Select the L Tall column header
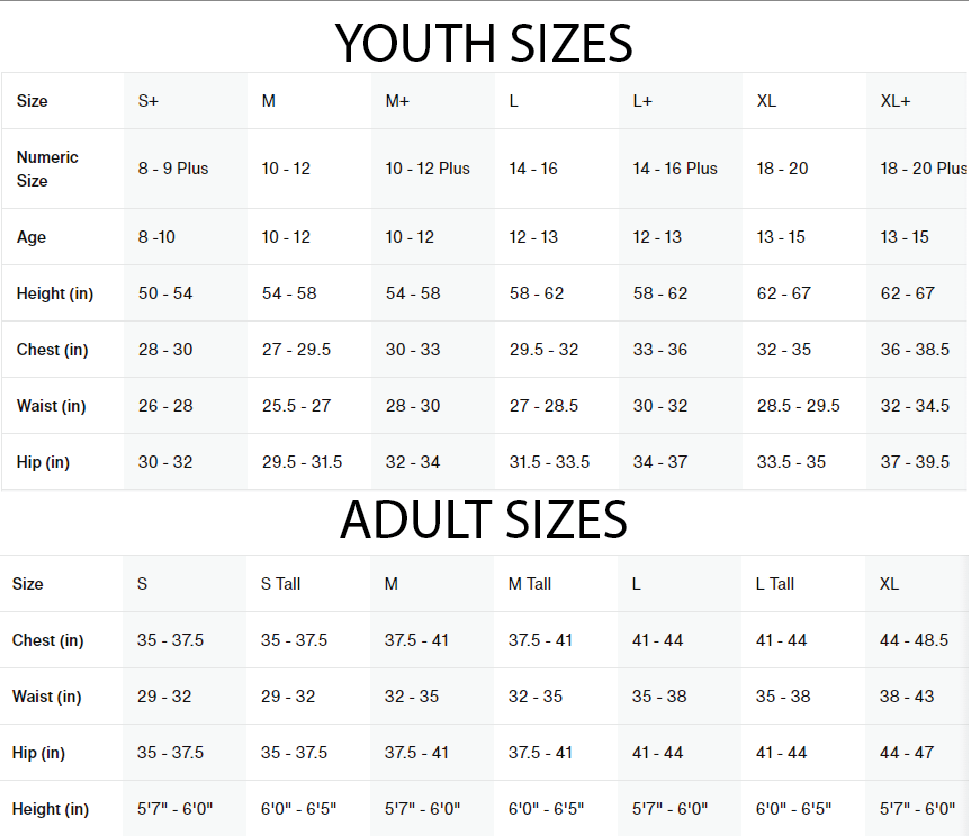969x836 pixels. point(775,584)
